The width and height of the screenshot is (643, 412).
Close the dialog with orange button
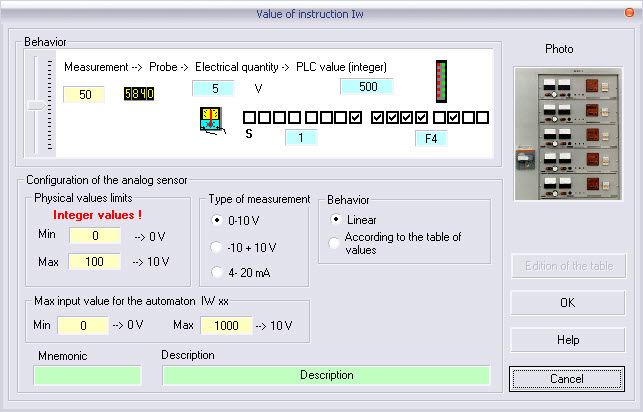[x=629, y=13]
